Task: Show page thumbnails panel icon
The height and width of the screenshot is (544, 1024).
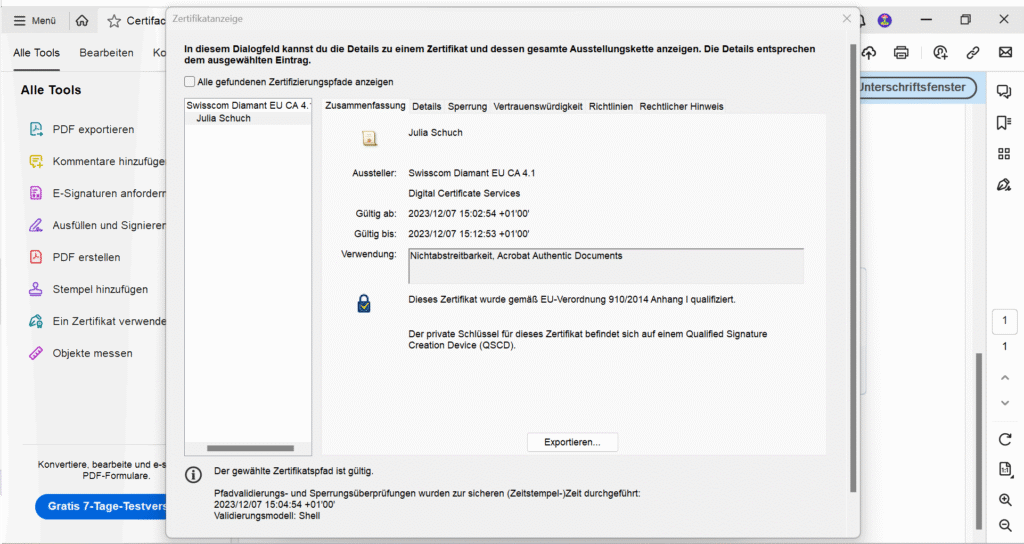Action: (x=1004, y=153)
